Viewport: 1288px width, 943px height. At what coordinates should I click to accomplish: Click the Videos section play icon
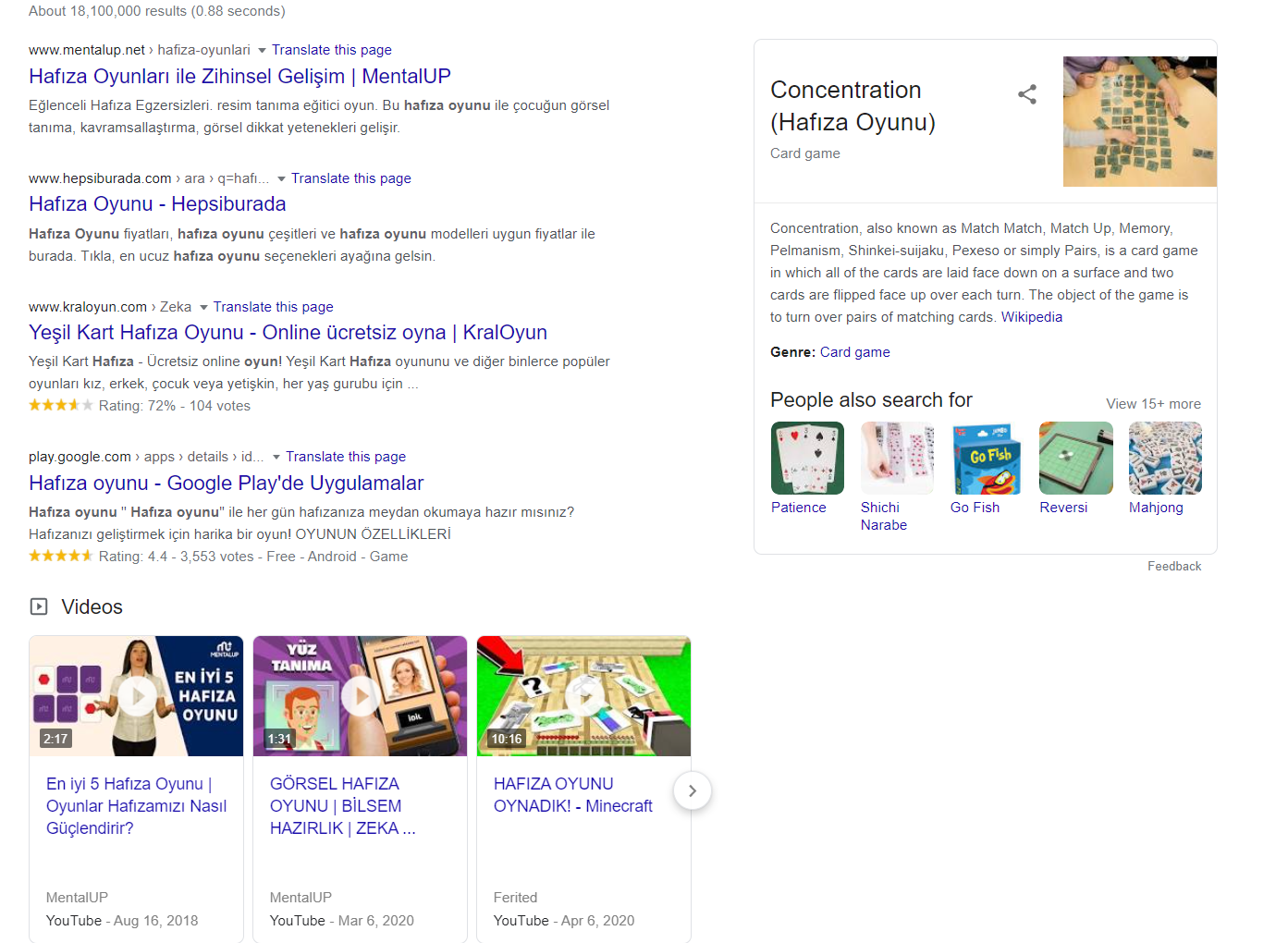pos(39,606)
